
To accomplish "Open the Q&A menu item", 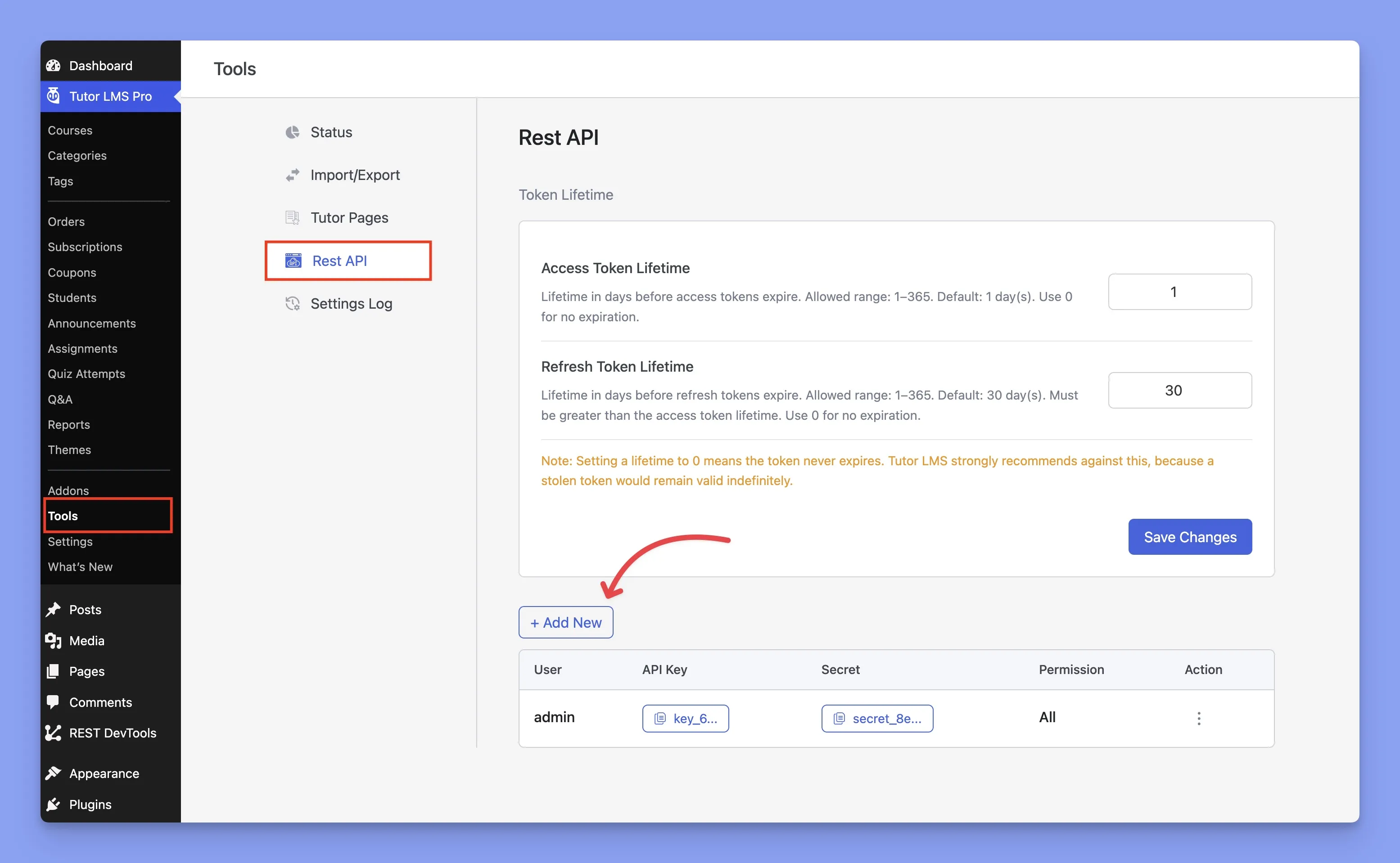I will point(60,399).
